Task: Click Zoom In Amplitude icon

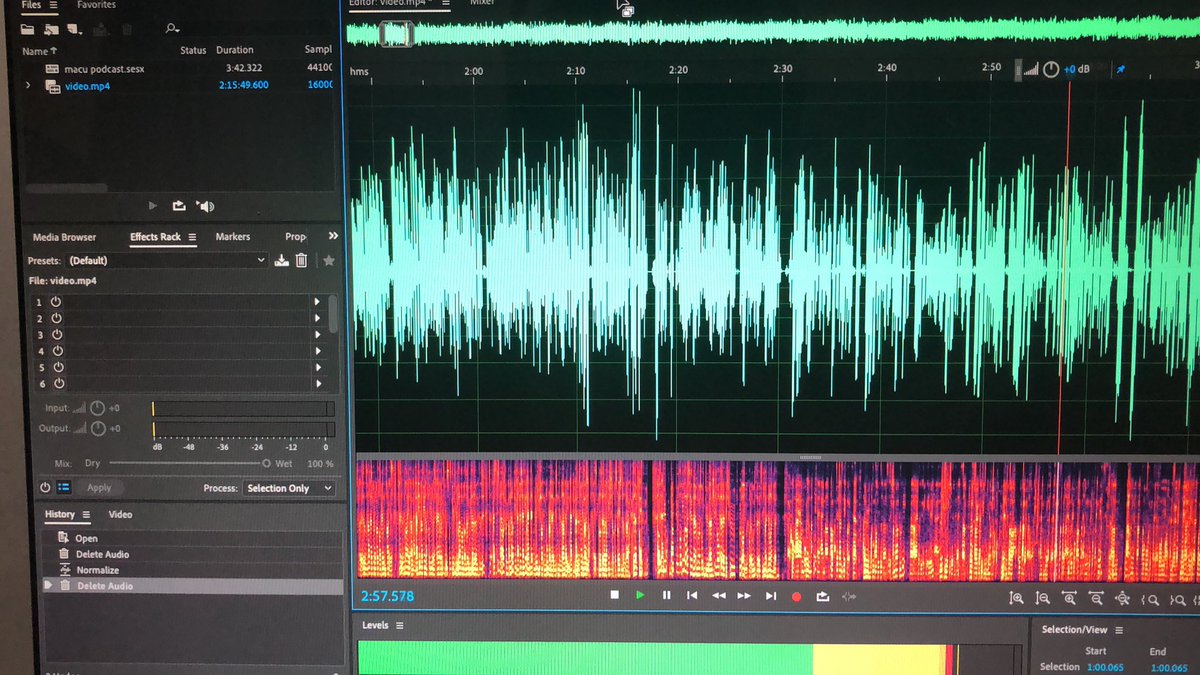Action: tap(1017, 599)
